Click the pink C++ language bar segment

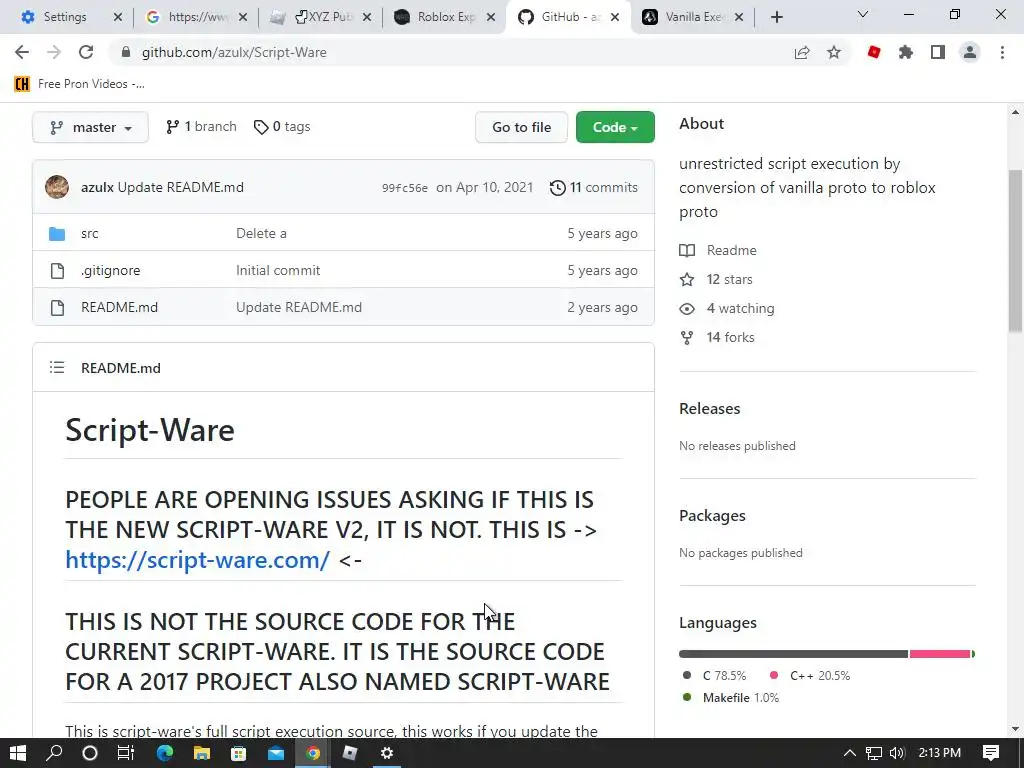point(940,654)
